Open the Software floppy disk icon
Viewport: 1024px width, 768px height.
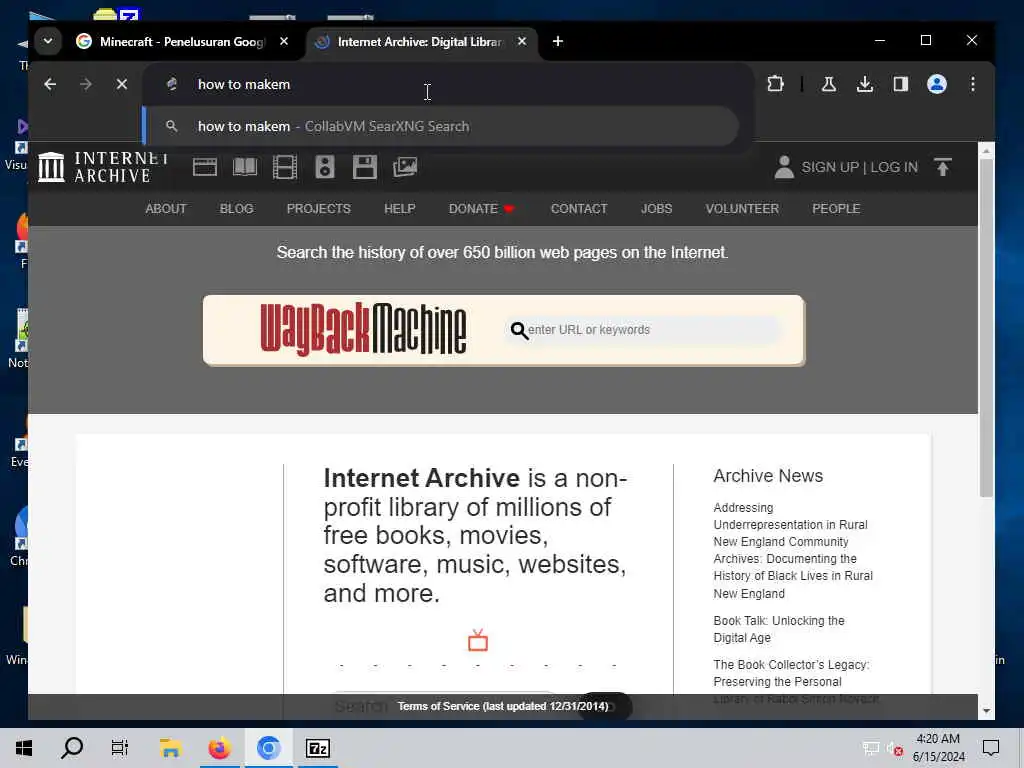(x=364, y=167)
